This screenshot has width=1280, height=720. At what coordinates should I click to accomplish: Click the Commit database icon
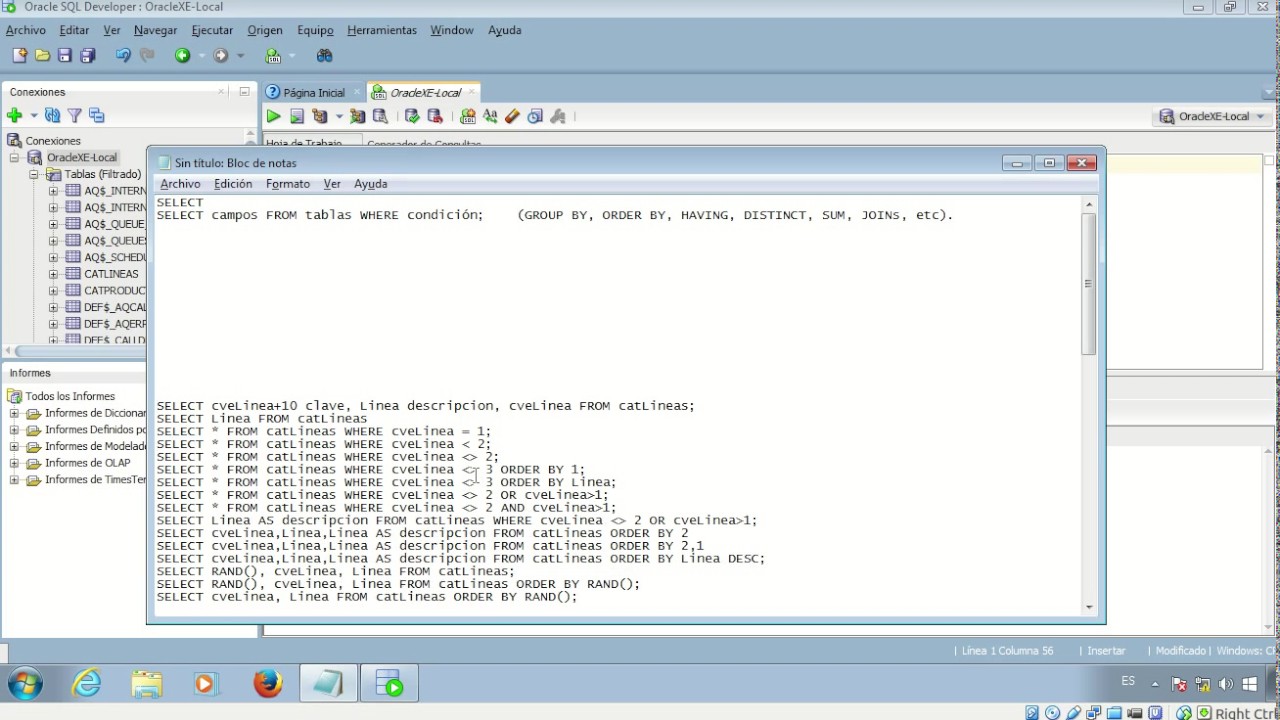412,116
